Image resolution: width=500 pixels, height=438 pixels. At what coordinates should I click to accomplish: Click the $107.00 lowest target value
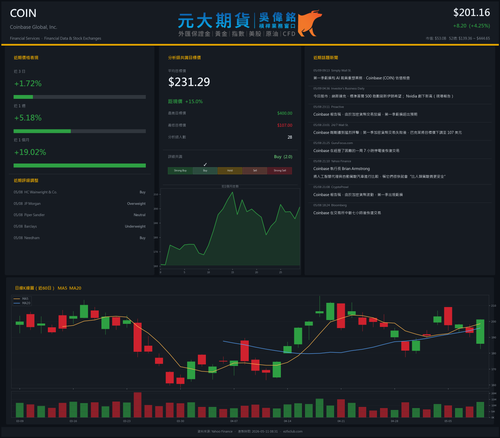pos(285,125)
